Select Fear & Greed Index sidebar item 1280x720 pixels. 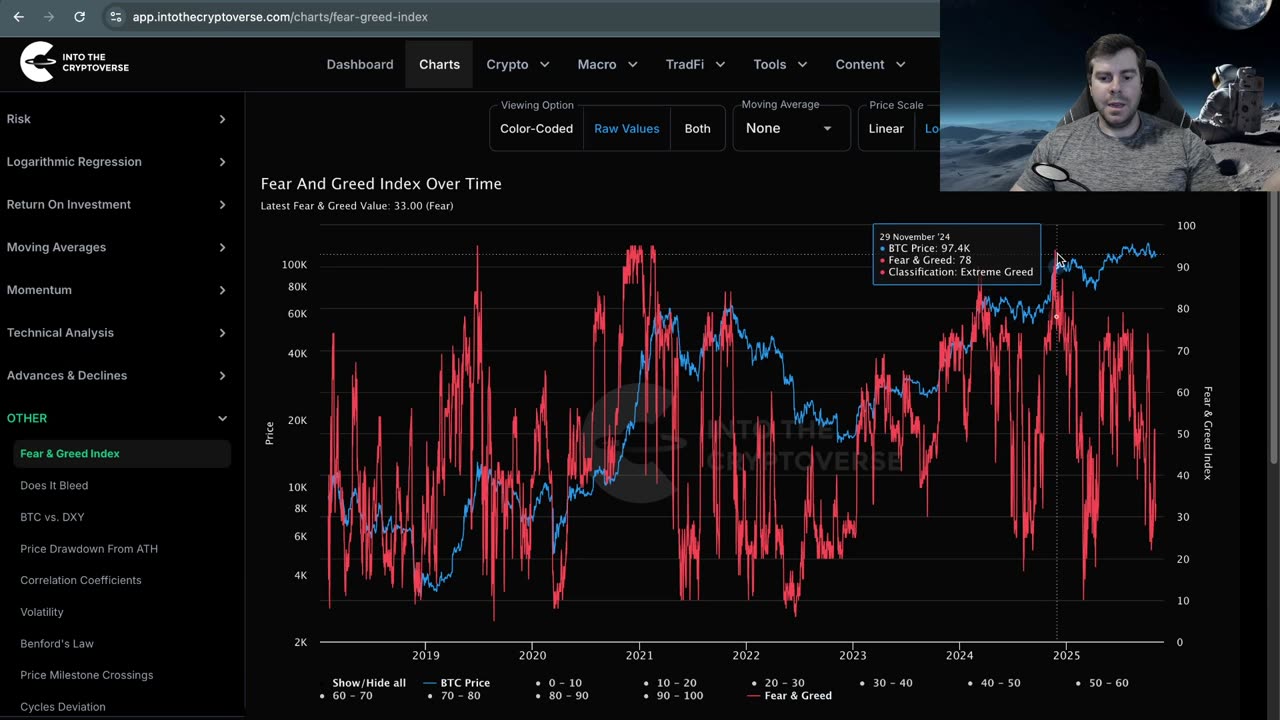[122, 454]
